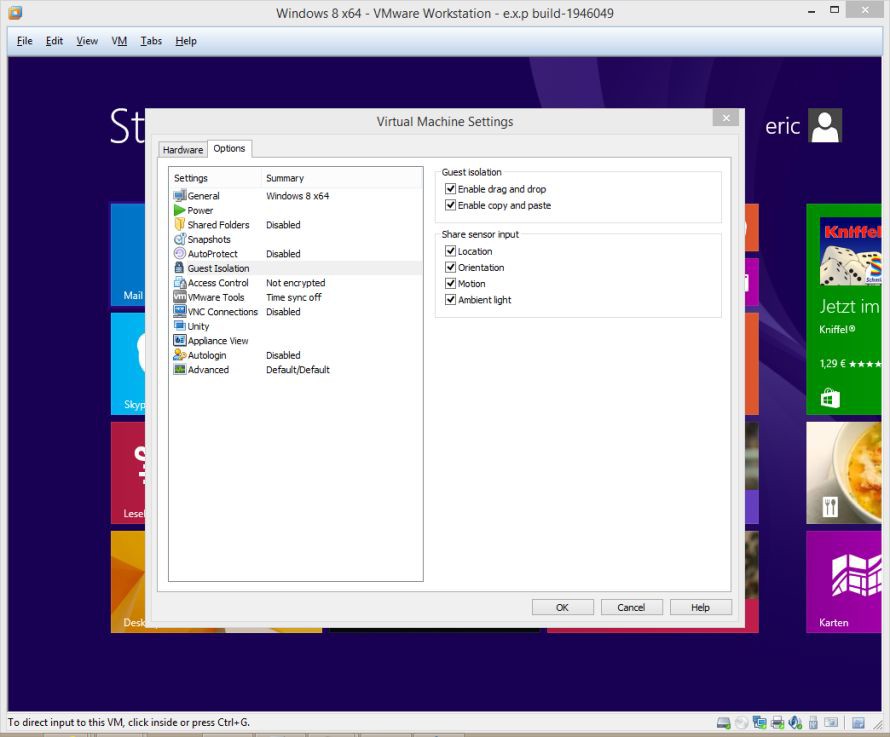Click the Mail tile in the VM
Viewport: 890px width, 737px height.
[128, 255]
